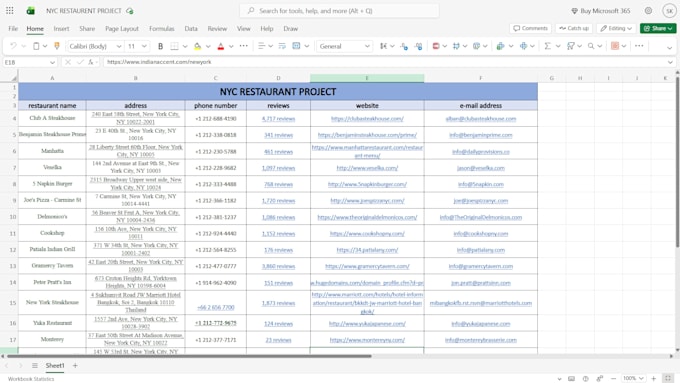Image resolution: width=680 pixels, height=383 pixels.
Task: Open the font name Calibri dropdown
Action: [x=119, y=46]
